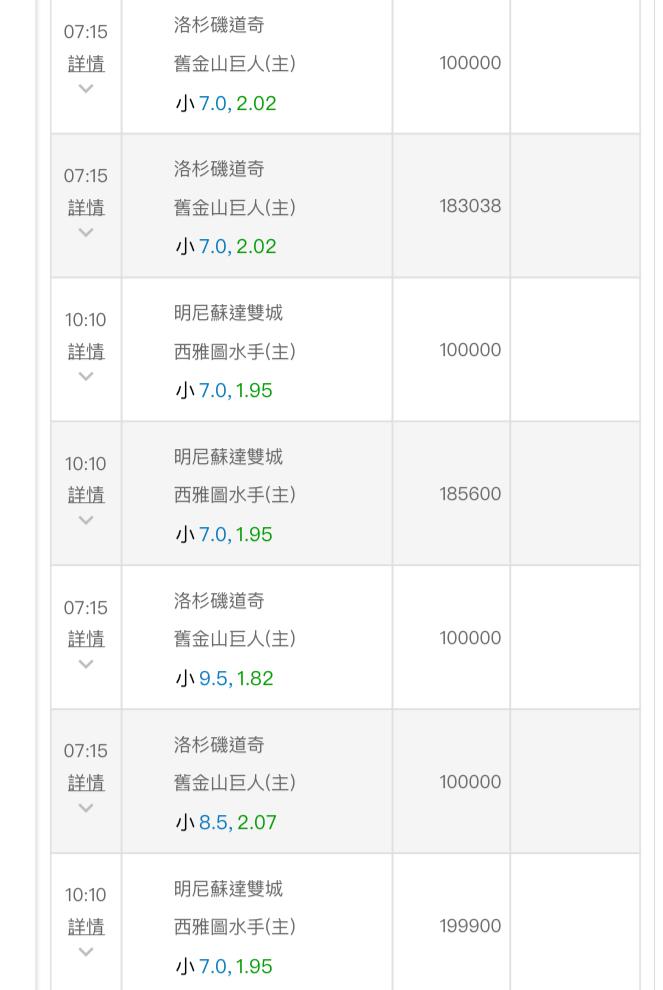Screen dimensions: 663x990
Task: Click the 小 7.0, 1.95 odds in the 185600 row
Action: (x=224, y=535)
